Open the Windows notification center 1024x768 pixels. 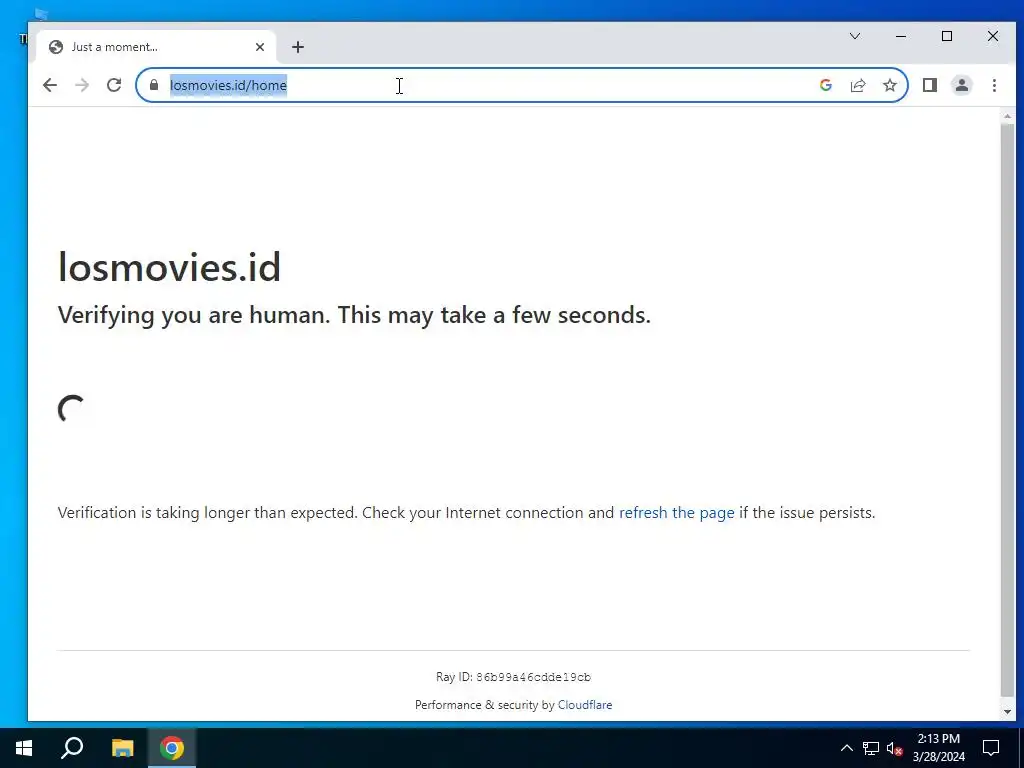coord(991,748)
